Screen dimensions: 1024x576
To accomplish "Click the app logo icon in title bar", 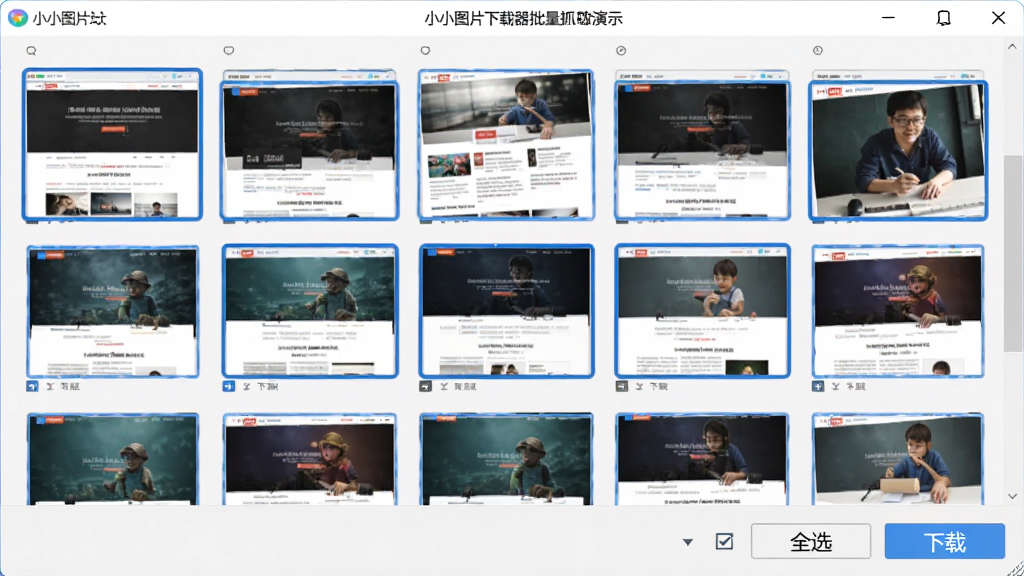I will point(18,18).
